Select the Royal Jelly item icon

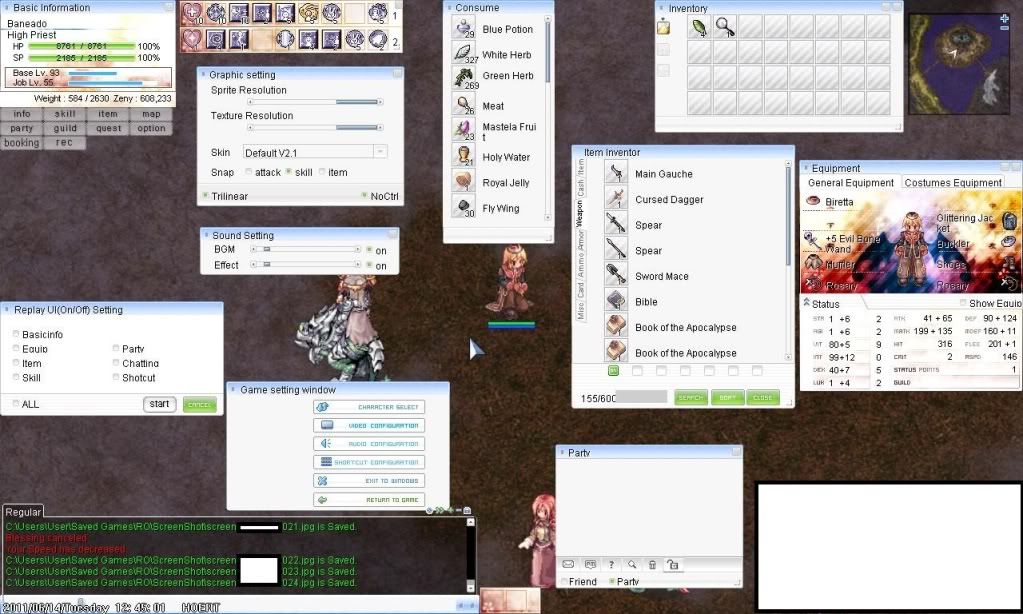[x=463, y=182]
